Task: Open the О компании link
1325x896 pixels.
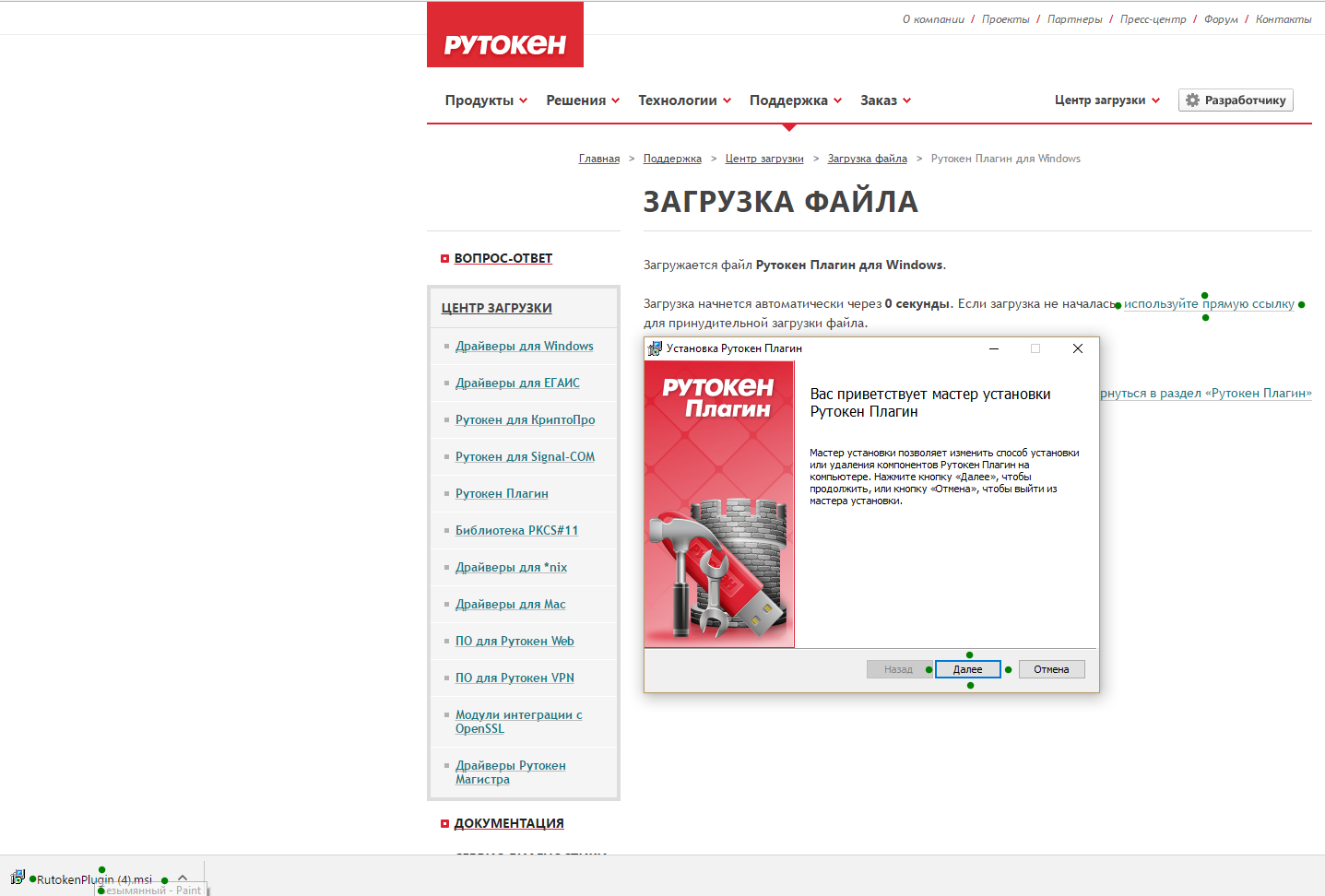Action: pos(933,19)
